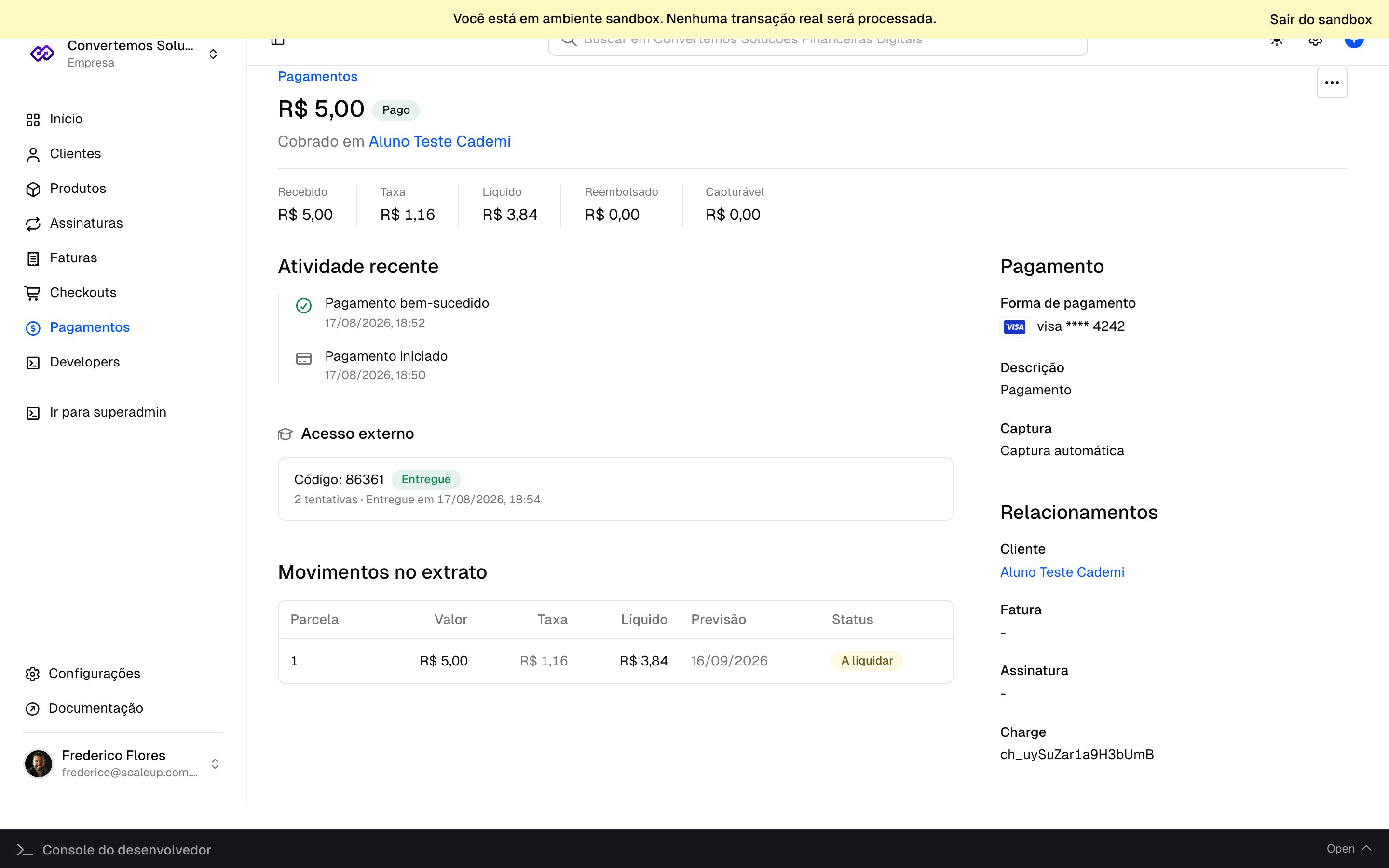The image size is (1389, 868).
Task: Open Documentação link in the sidebar
Action: (x=96, y=708)
